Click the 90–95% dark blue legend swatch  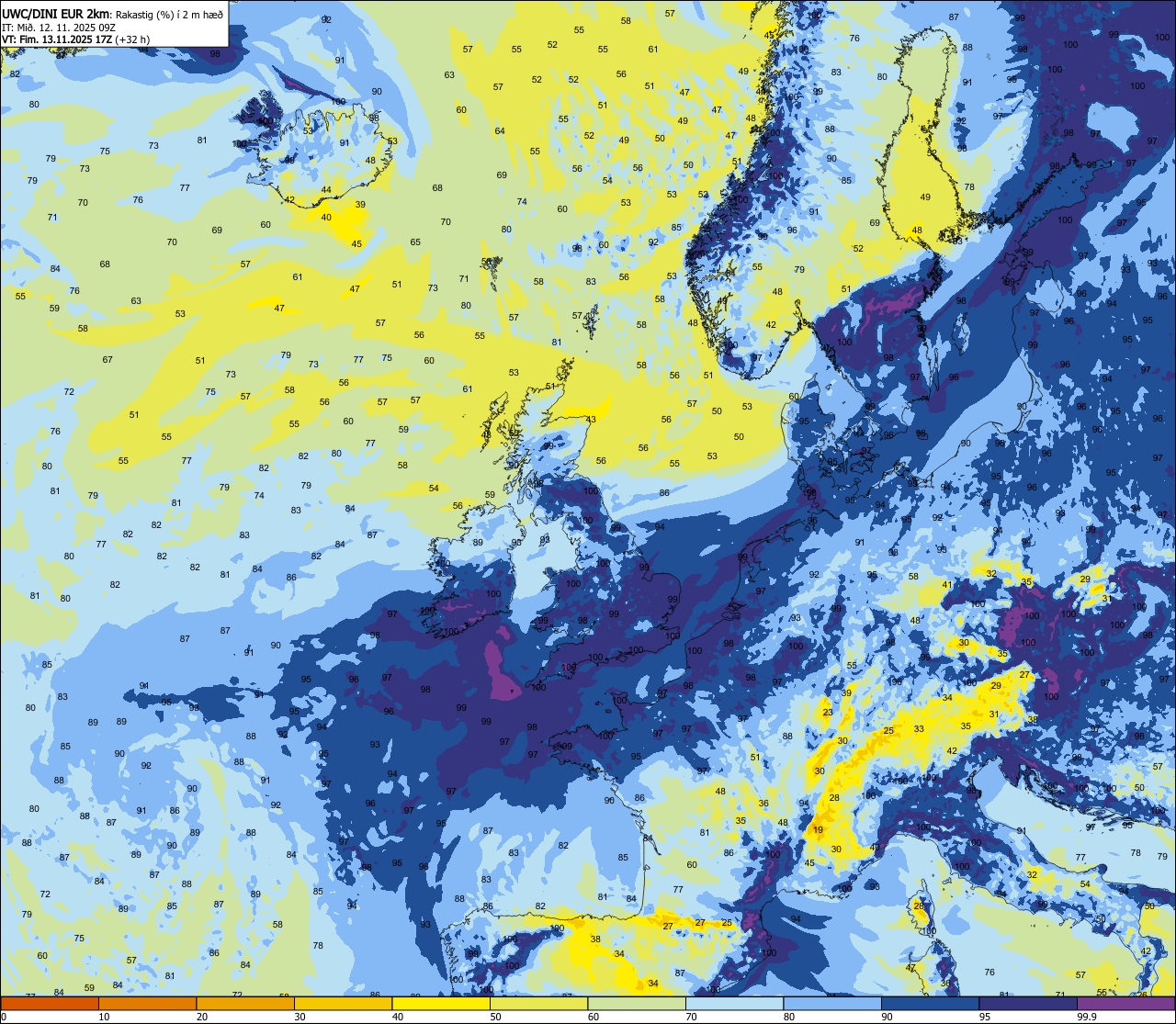point(930,1003)
